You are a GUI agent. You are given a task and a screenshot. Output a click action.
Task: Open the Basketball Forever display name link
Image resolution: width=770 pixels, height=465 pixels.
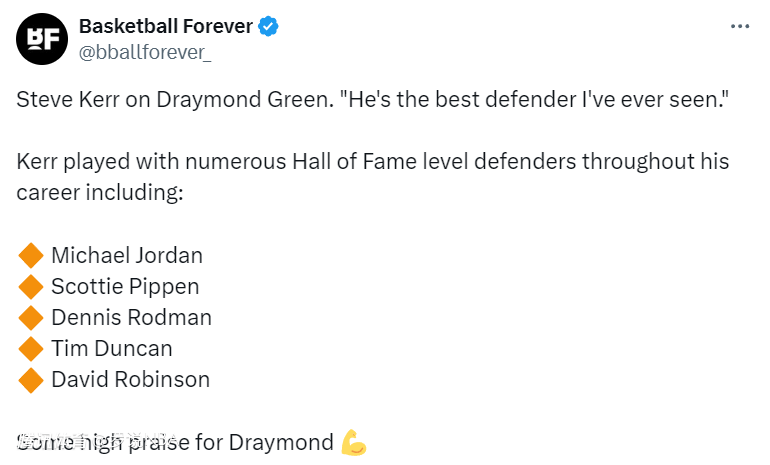click(x=165, y=27)
